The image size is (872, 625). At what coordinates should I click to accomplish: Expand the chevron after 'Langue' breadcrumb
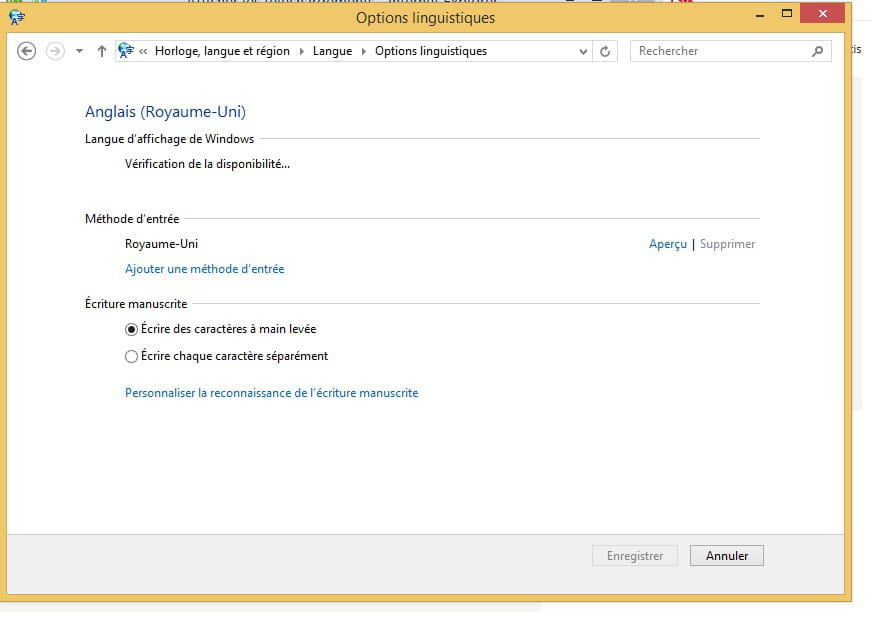[x=364, y=51]
